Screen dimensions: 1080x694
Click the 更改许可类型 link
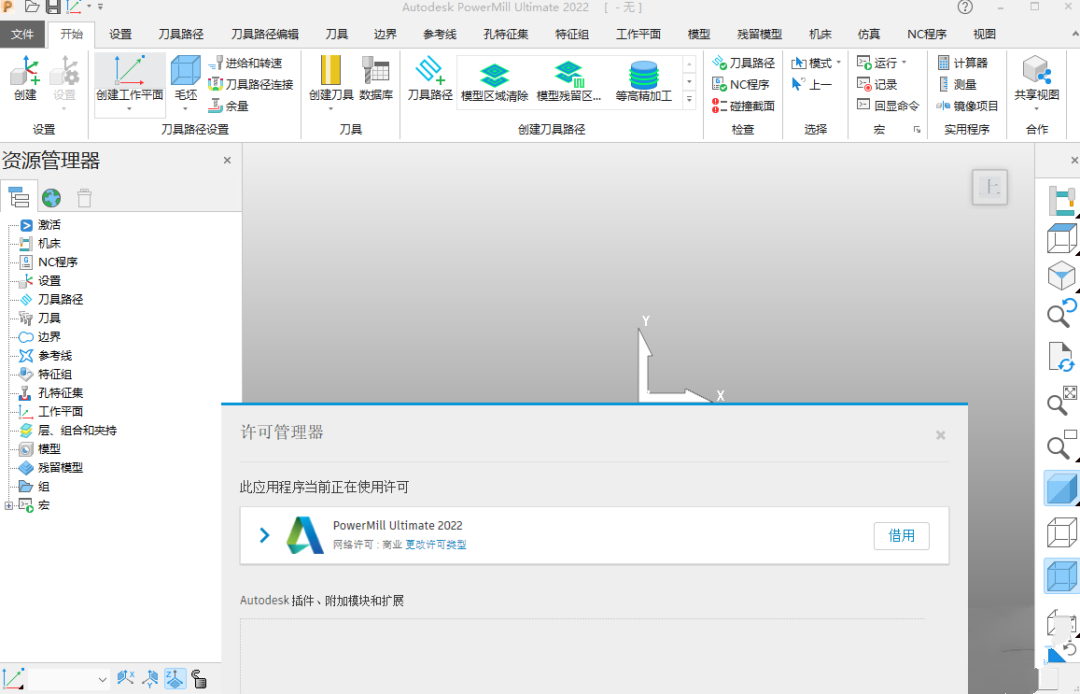coord(435,545)
